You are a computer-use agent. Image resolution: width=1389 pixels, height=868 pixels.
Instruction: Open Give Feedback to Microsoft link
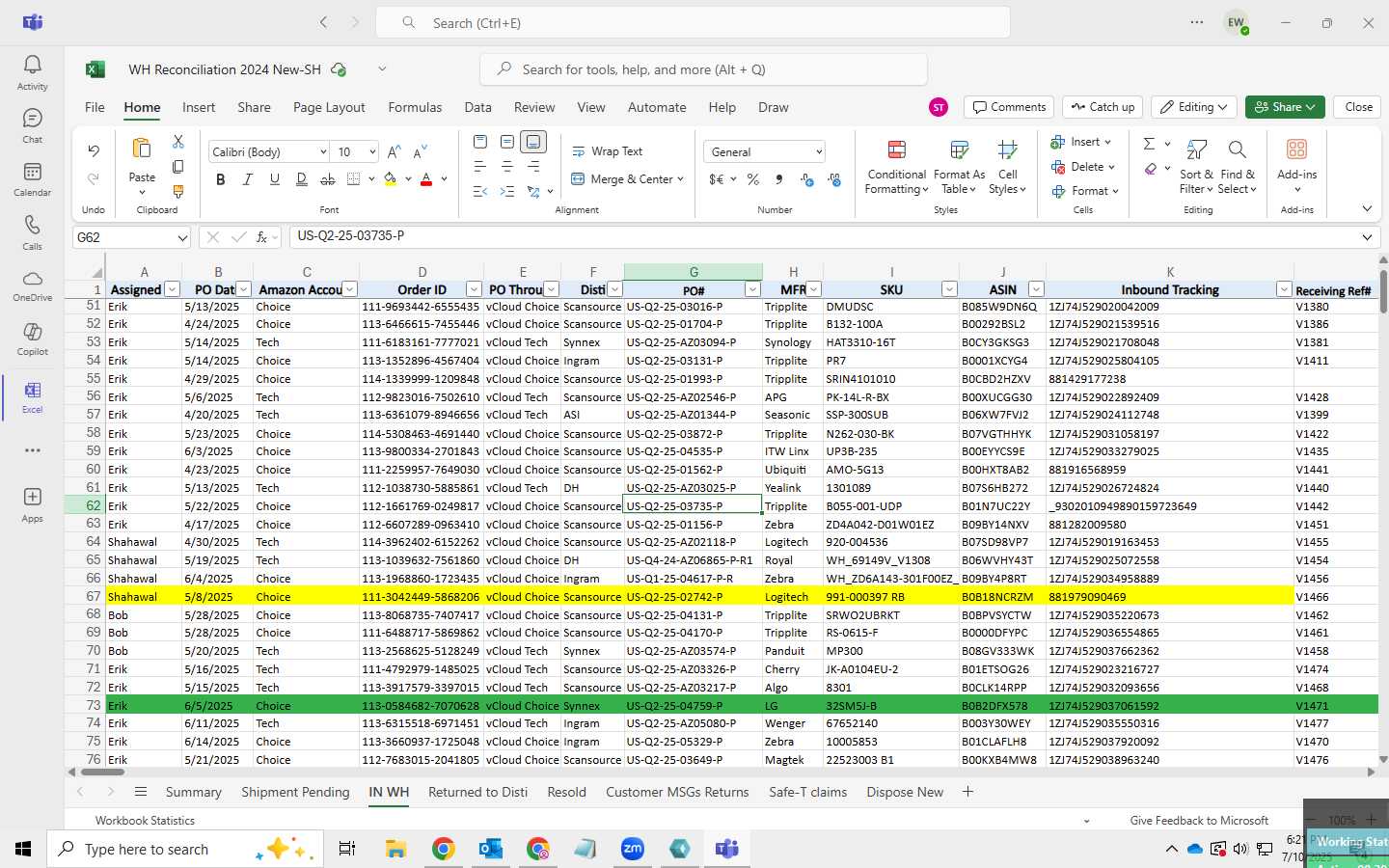point(1199,821)
